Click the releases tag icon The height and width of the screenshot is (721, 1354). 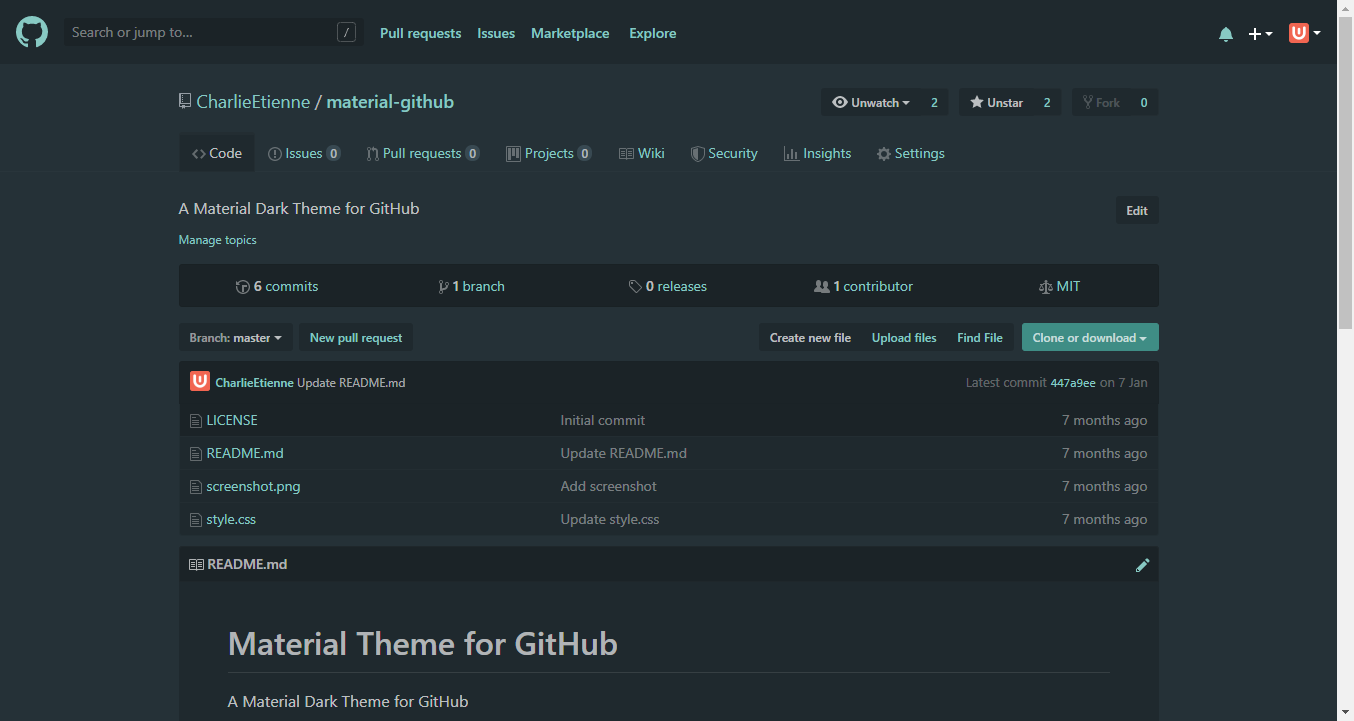[635, 286]
